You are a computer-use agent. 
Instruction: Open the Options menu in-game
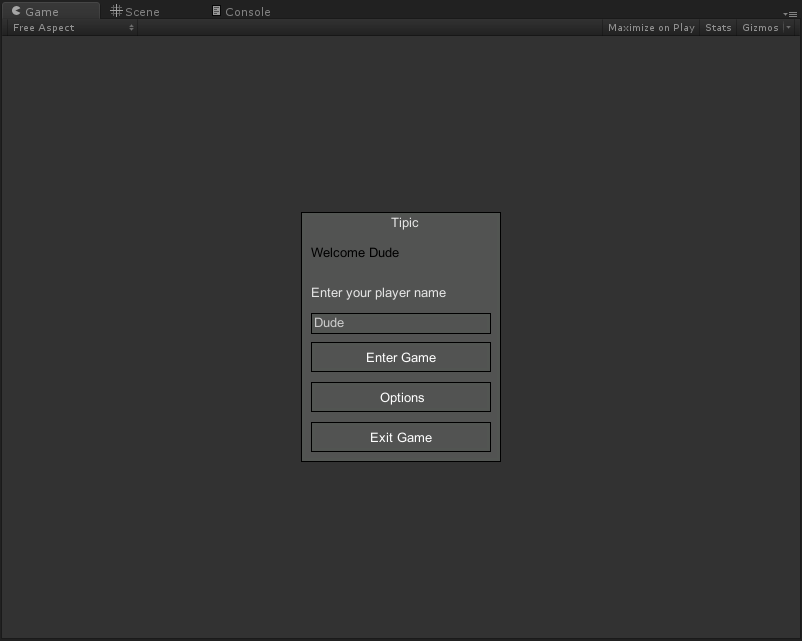[x=400, y=397]
